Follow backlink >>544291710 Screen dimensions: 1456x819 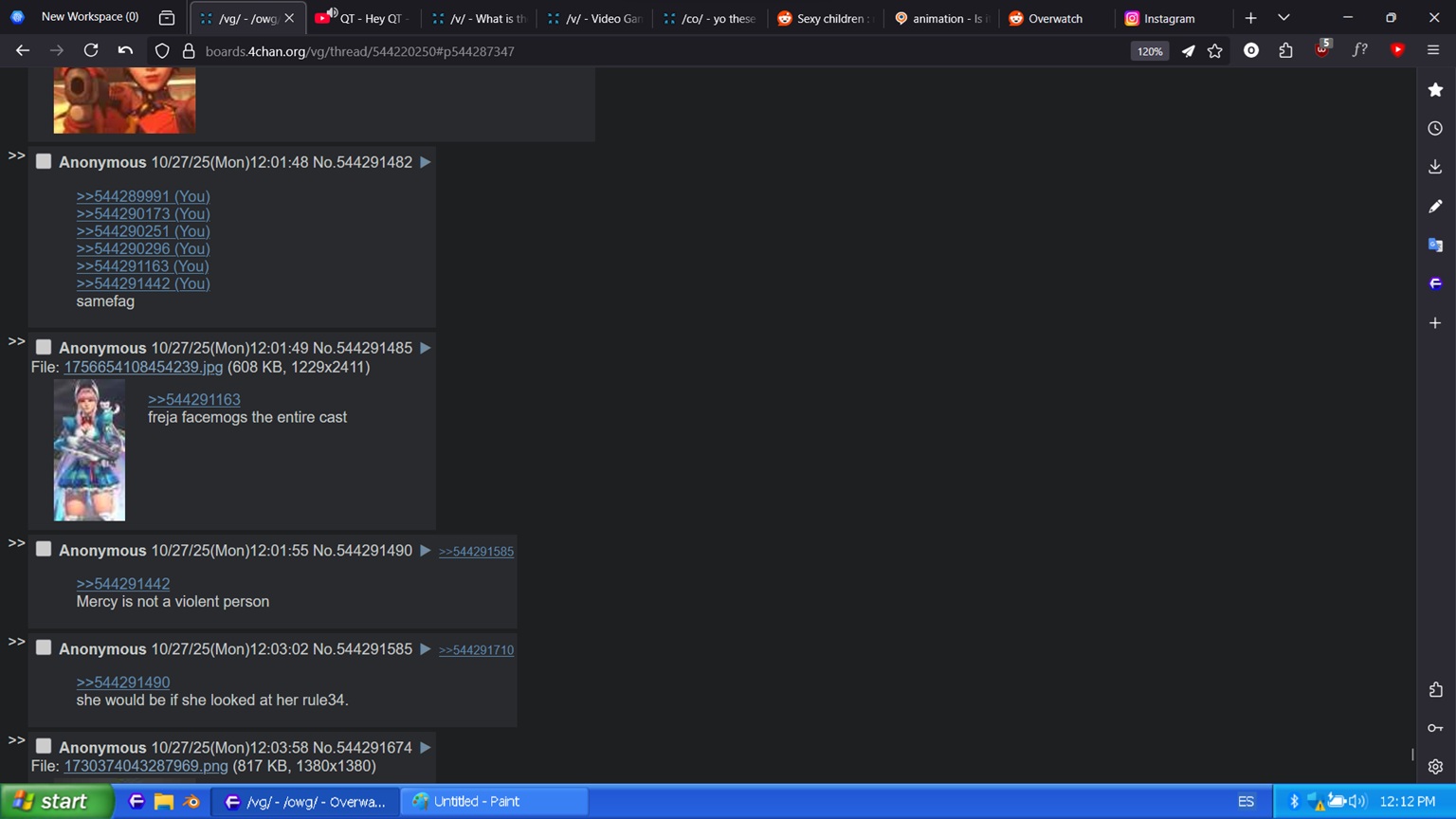pyautogui.click(x=476, y=650)
